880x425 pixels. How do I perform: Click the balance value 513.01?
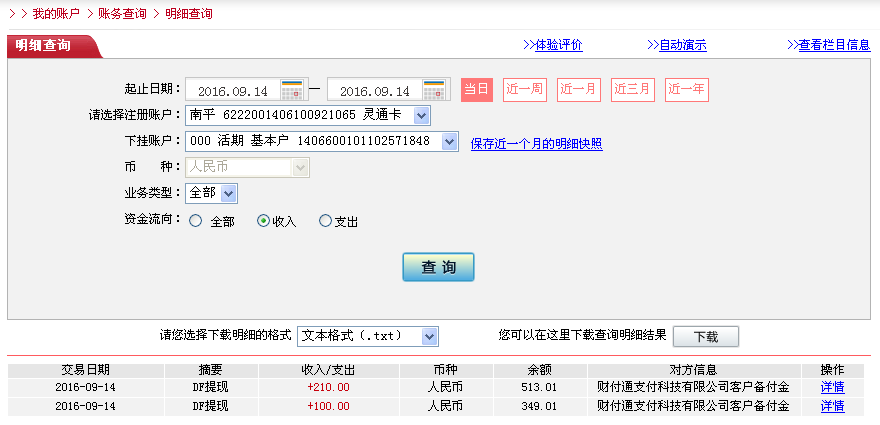pos(539,387)
